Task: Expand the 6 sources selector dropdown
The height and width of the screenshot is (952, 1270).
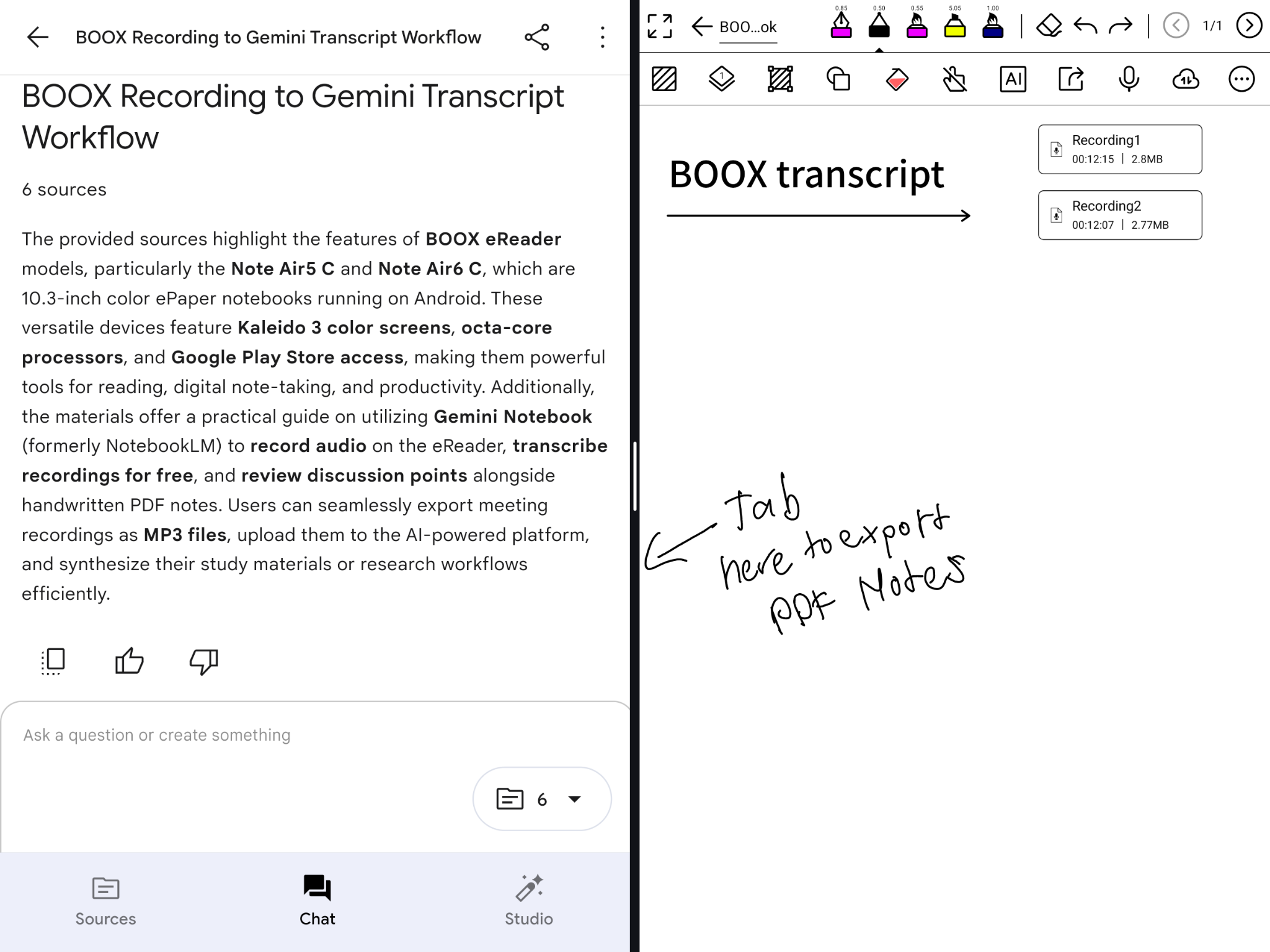Action: pyautogui.click(x=542, y=799)
